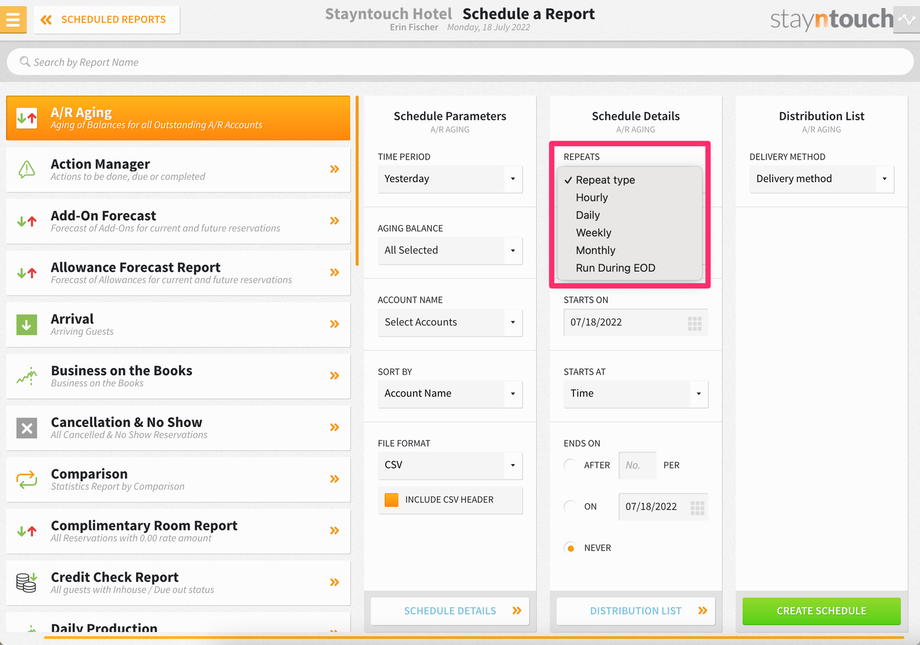Click the orange report list scrollbar

coord(357,181)
